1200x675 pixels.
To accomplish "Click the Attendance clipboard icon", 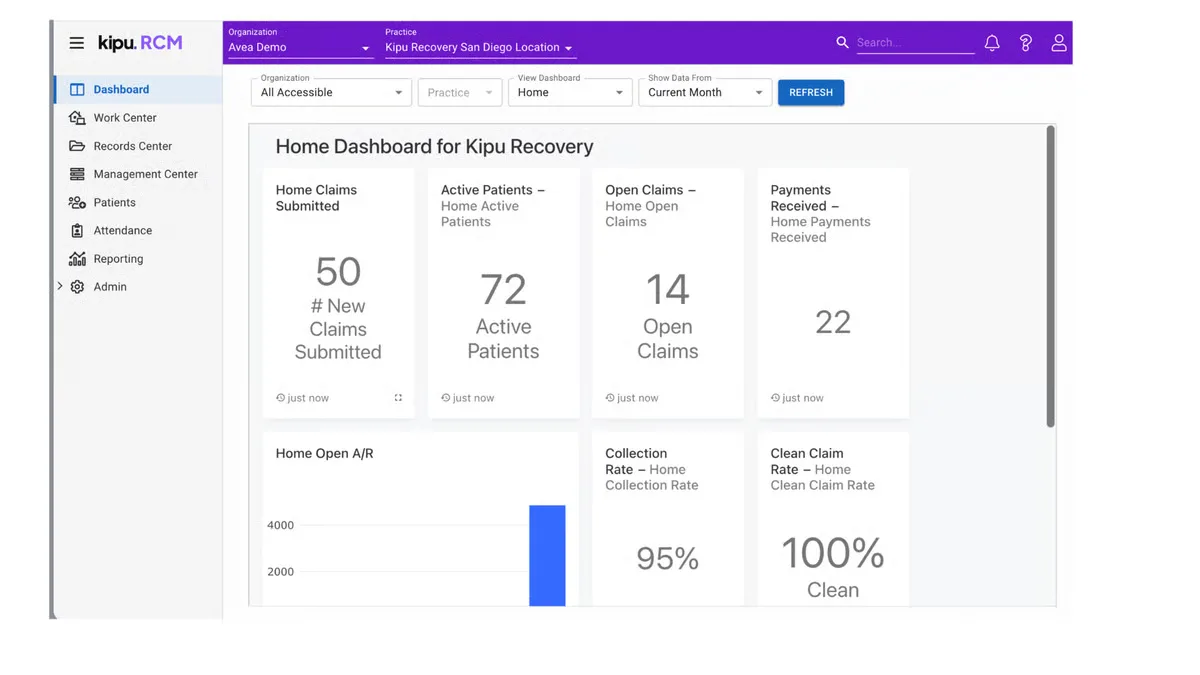I will pos(77,230).
